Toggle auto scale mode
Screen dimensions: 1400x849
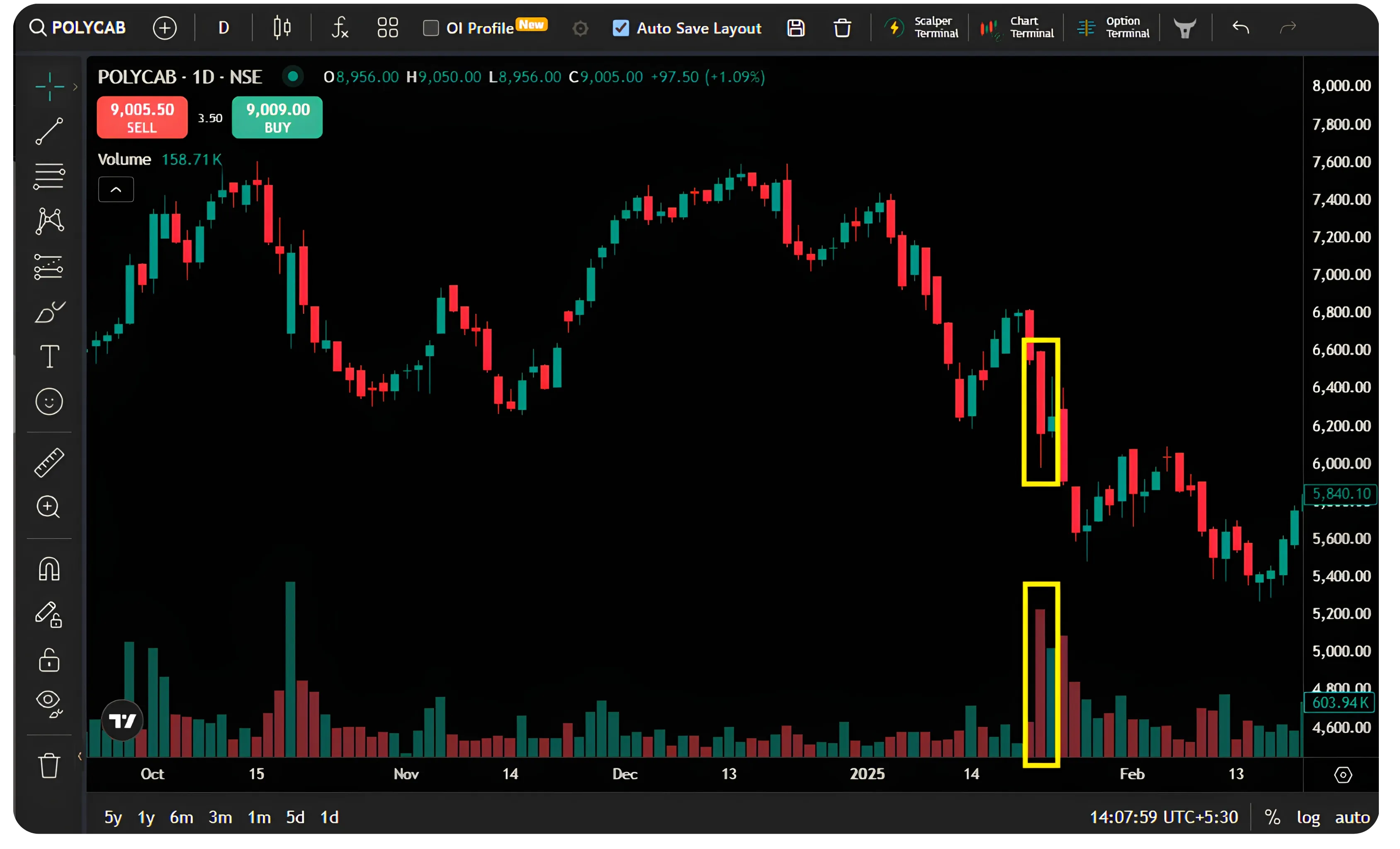click(1352, 817)
